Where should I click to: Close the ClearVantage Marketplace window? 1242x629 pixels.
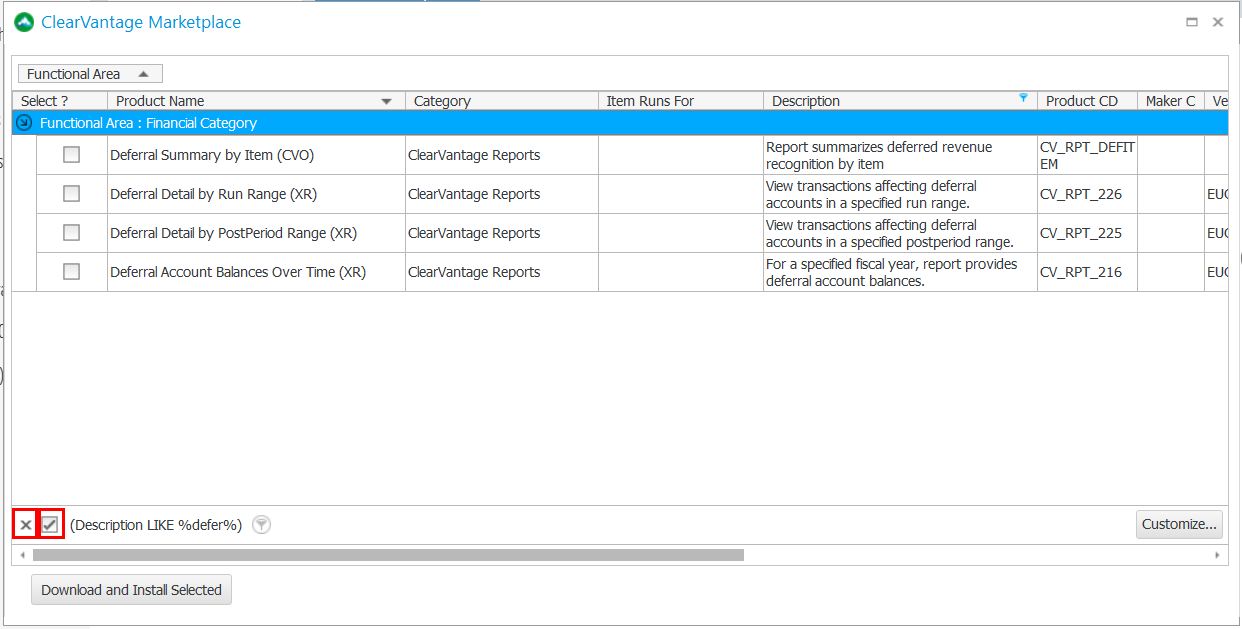point(1217,22)
